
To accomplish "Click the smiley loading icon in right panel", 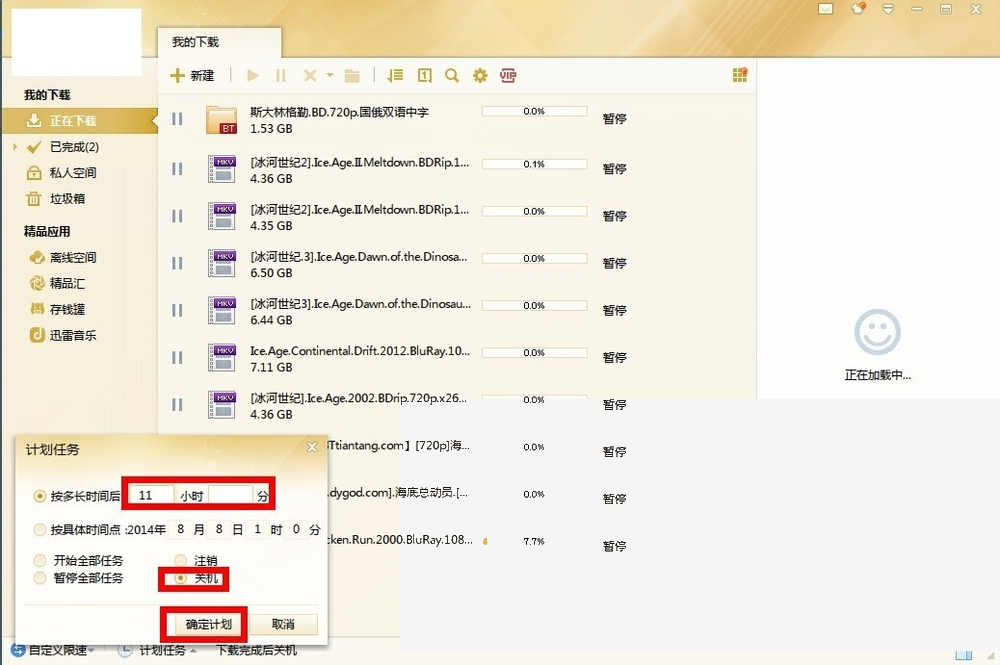I will click(x=878, y=332).
